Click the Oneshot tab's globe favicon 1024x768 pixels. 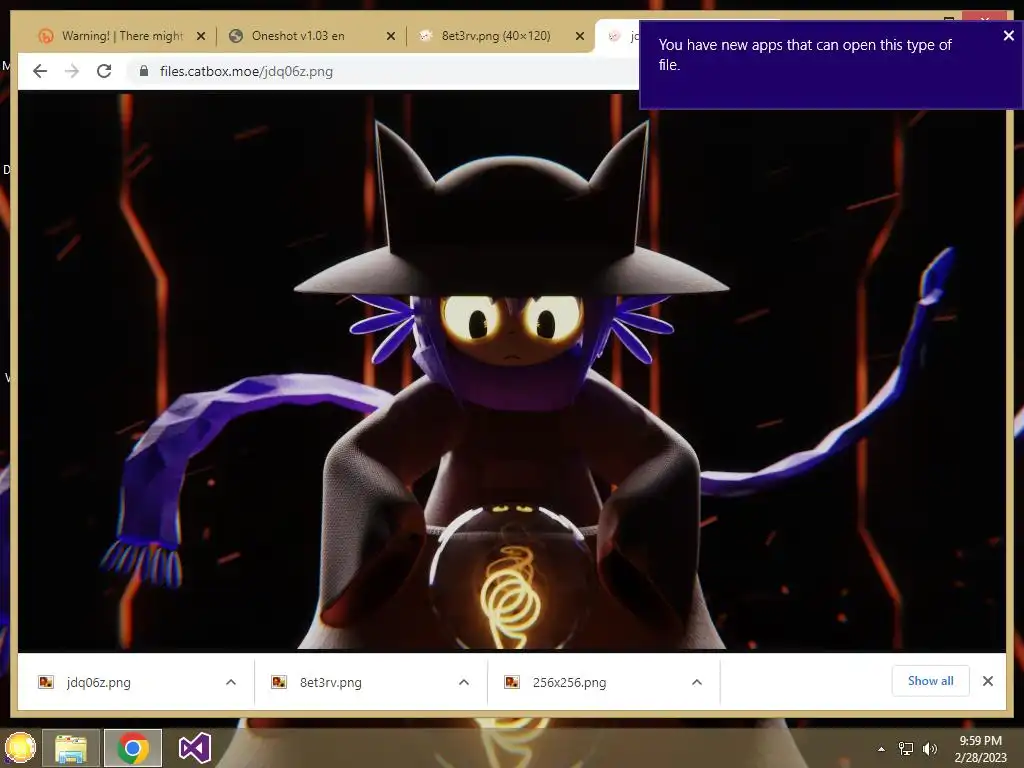[236, 36]
